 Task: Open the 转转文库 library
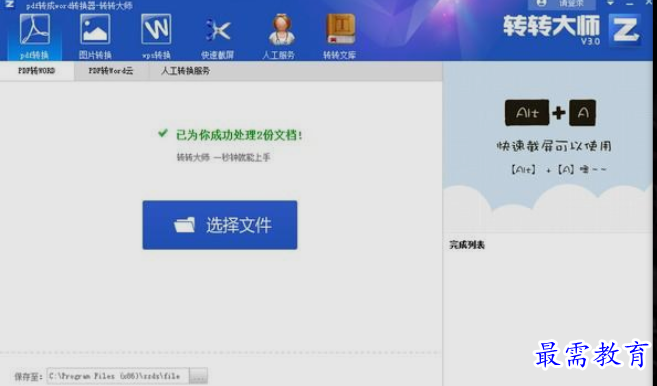tap(339, 36)
